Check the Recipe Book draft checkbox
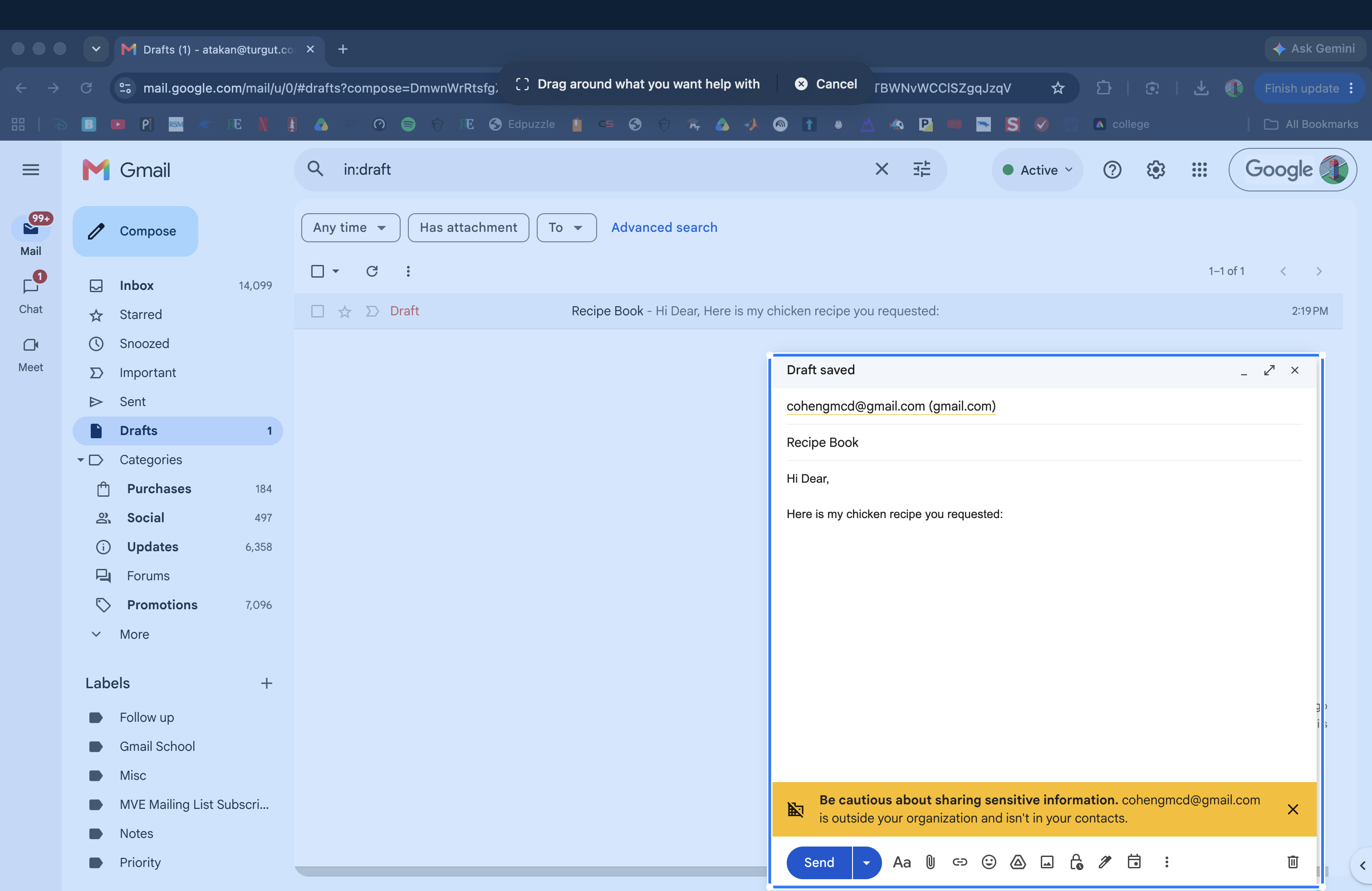This screenshot has width=1372, height=891. coord(317,311)
